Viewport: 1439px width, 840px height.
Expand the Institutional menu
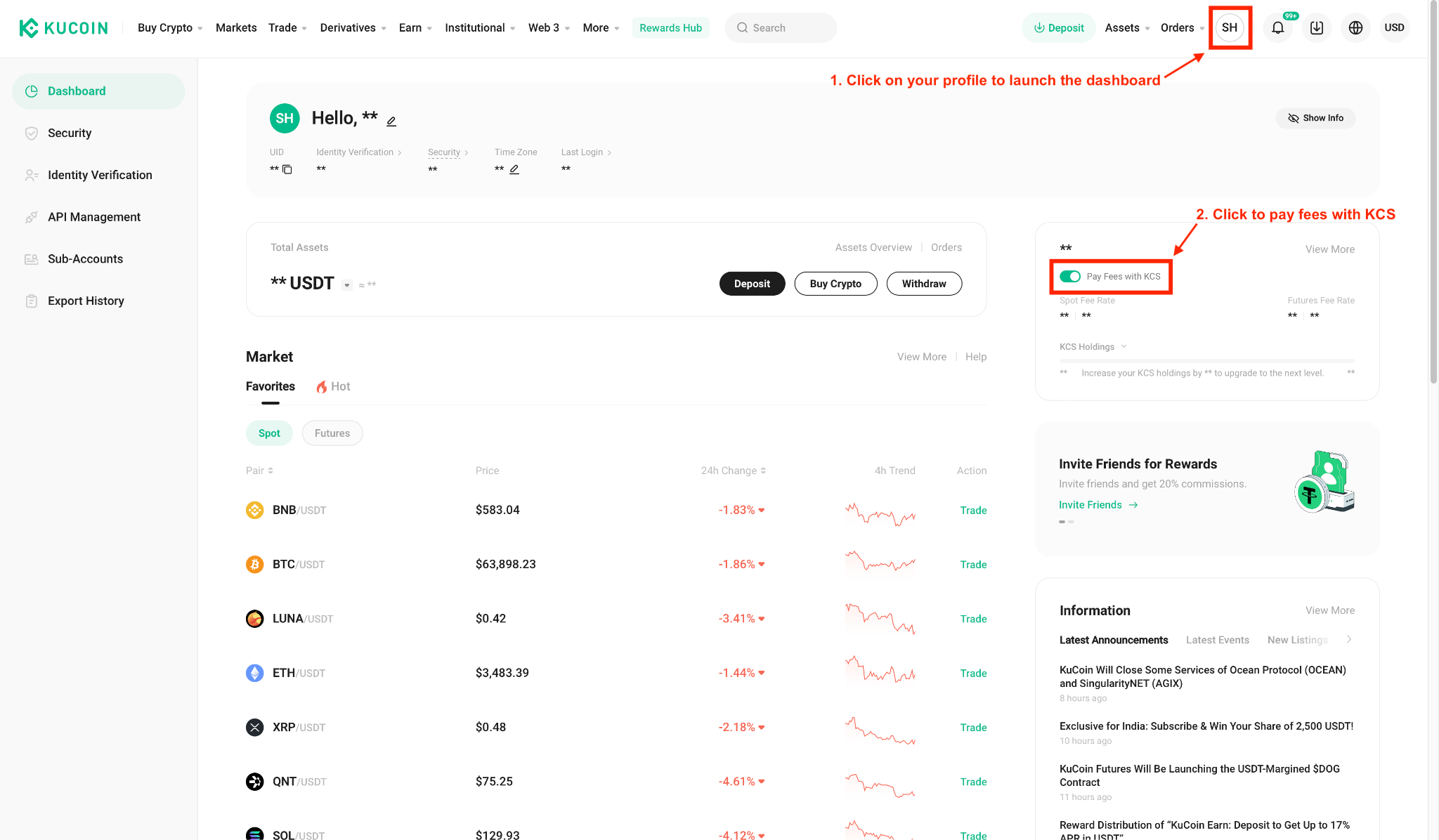click(480, 28)
